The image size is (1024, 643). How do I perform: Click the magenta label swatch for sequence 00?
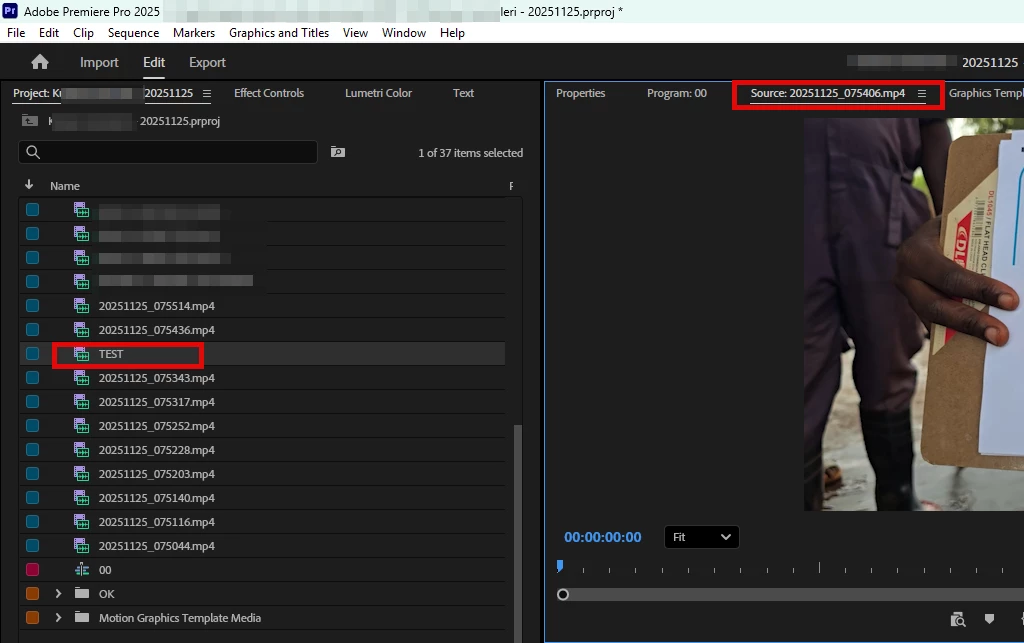32,570
